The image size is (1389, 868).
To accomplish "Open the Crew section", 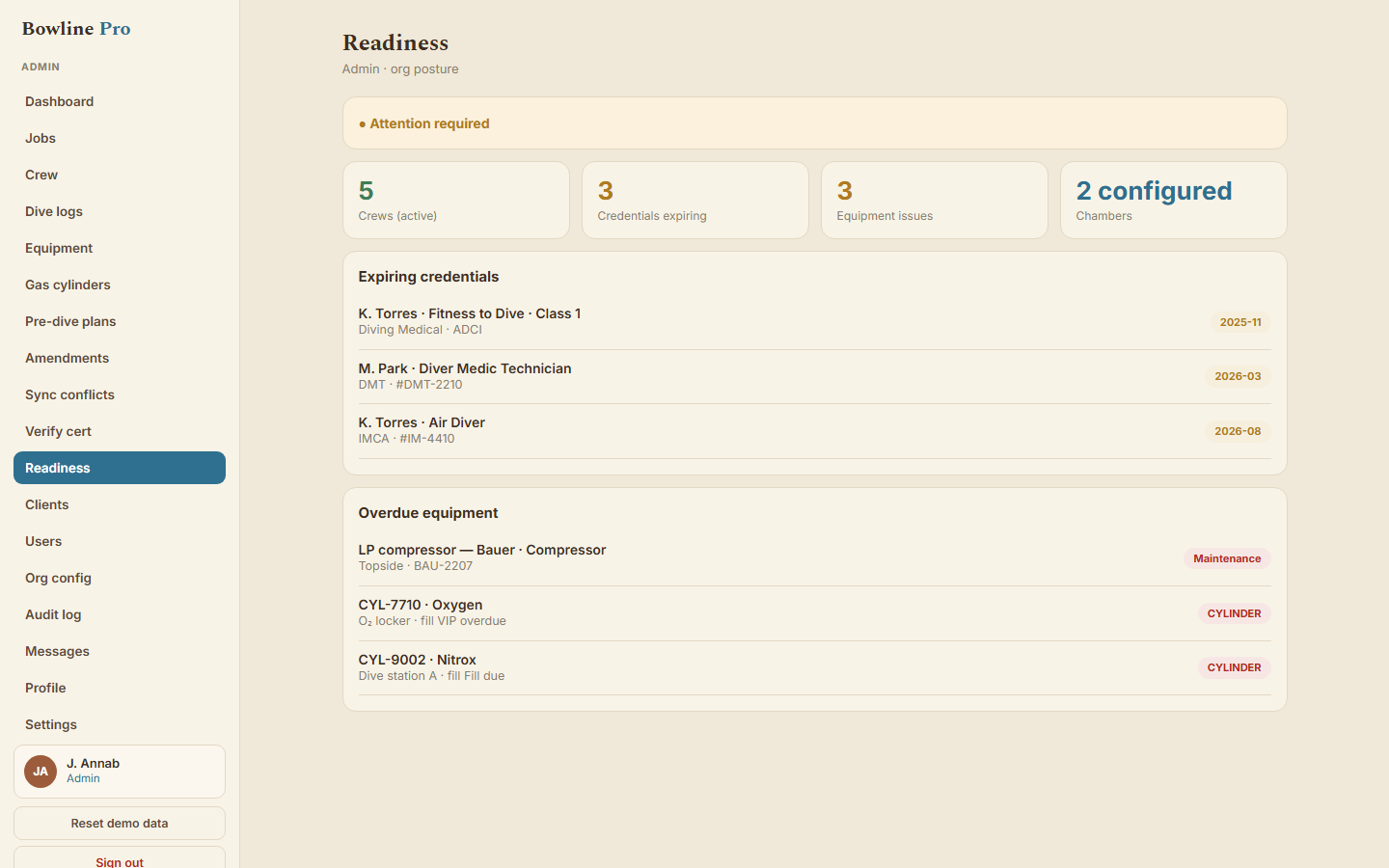I will [x=120, y=175].
